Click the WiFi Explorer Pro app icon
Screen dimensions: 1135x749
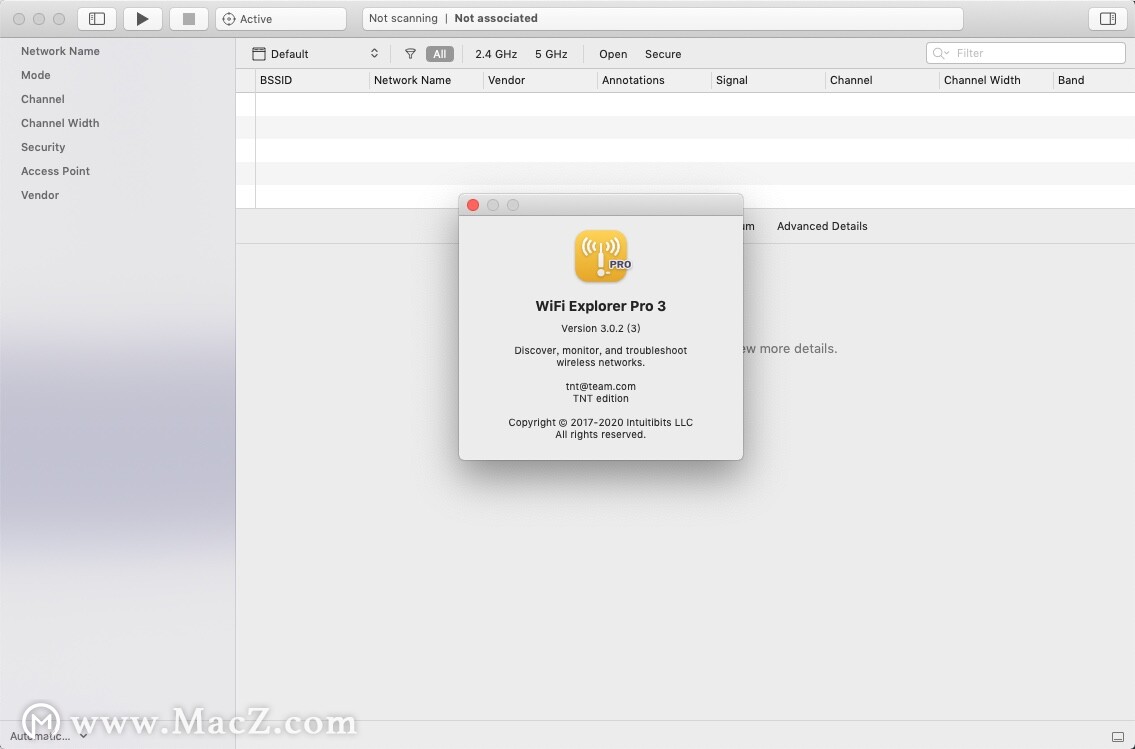(602, 256)
